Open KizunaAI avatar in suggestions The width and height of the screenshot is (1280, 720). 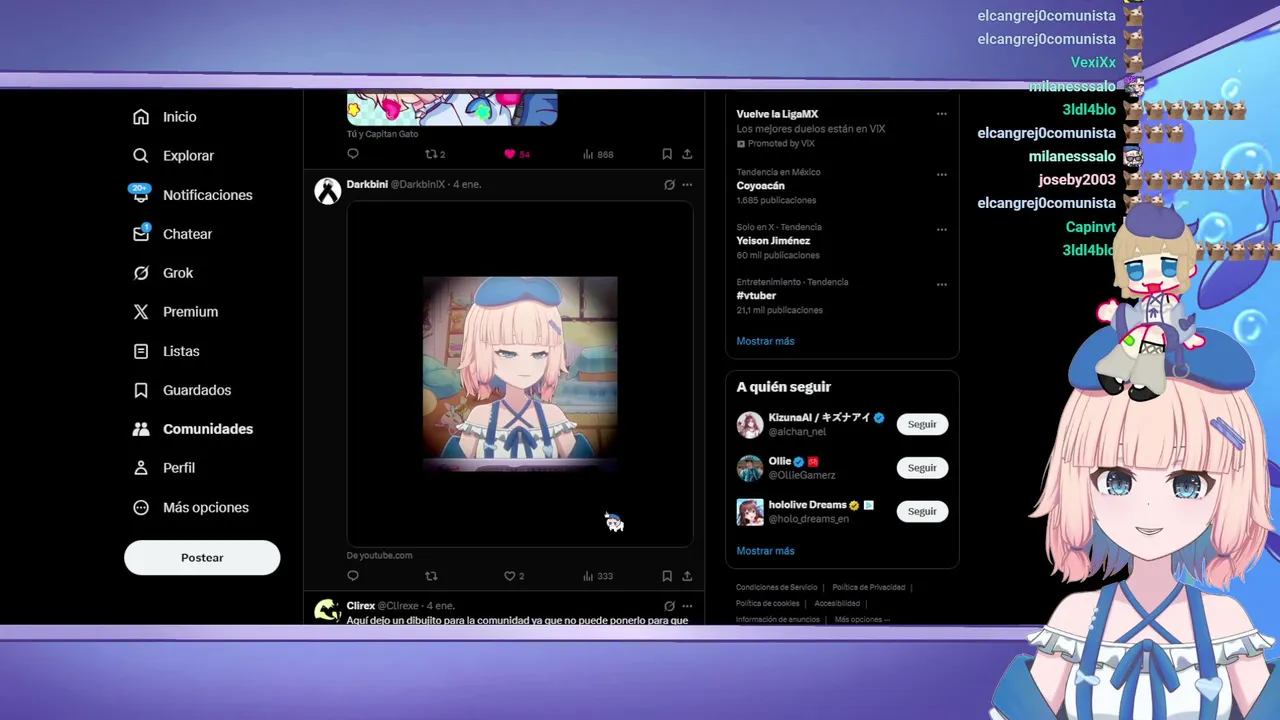pos(750,425)
